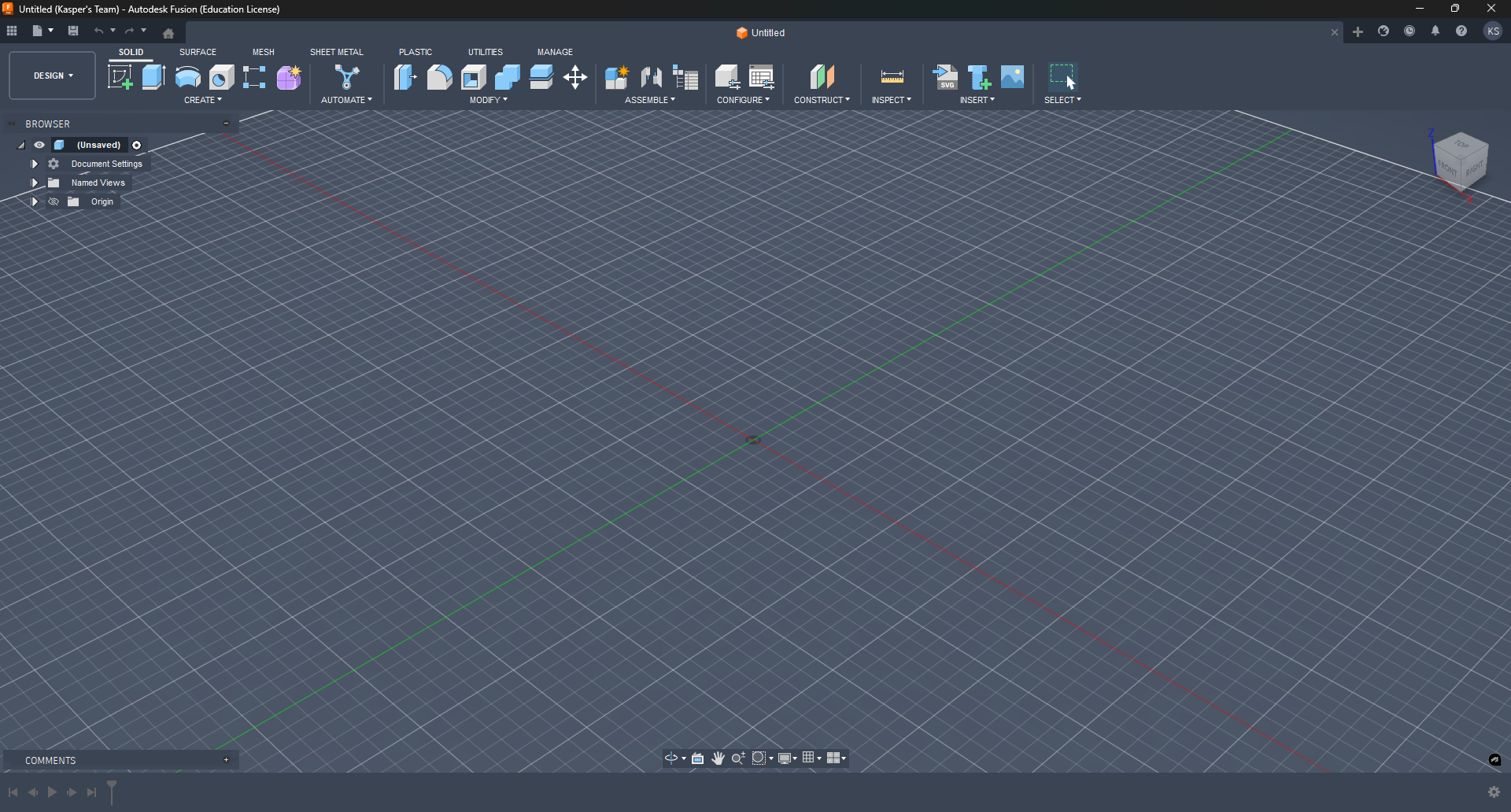The width and height of the screenshot is (1511, 812).
Task: Switch to the SHEET METAL tab
Action: coord(336,52)
